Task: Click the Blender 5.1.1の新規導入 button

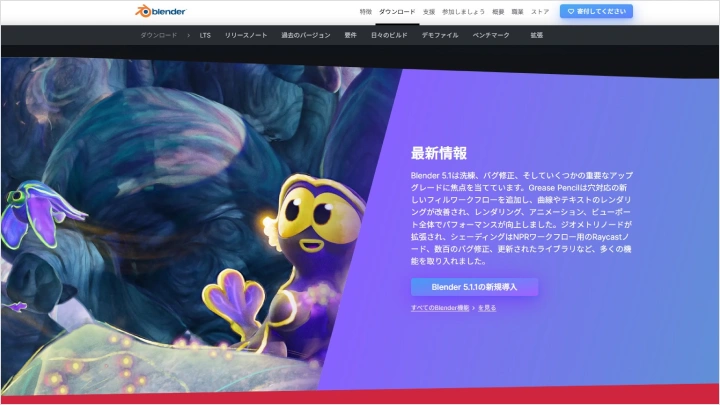Action: tap(474, 287)
